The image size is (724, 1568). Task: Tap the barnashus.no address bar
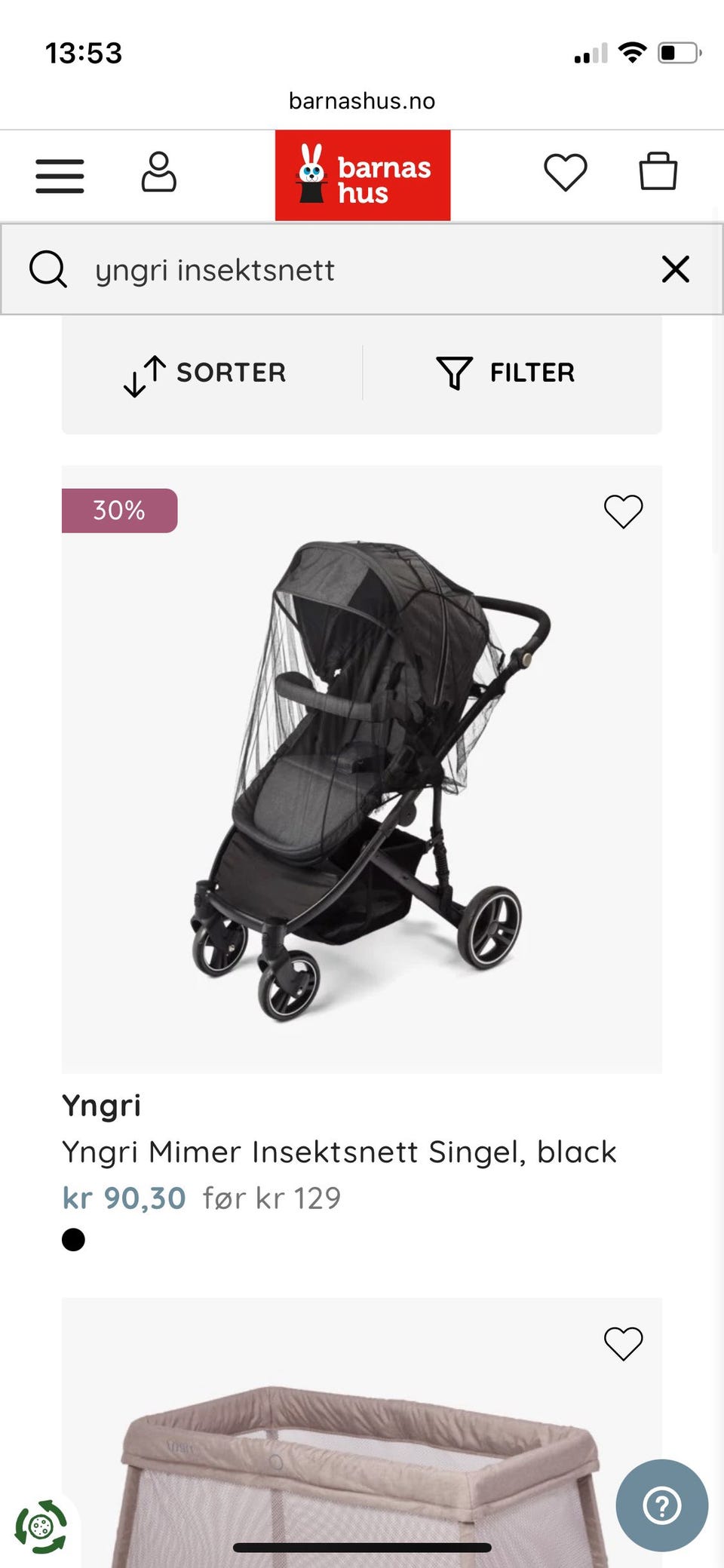pyautogui.click(x=362, y=101)
